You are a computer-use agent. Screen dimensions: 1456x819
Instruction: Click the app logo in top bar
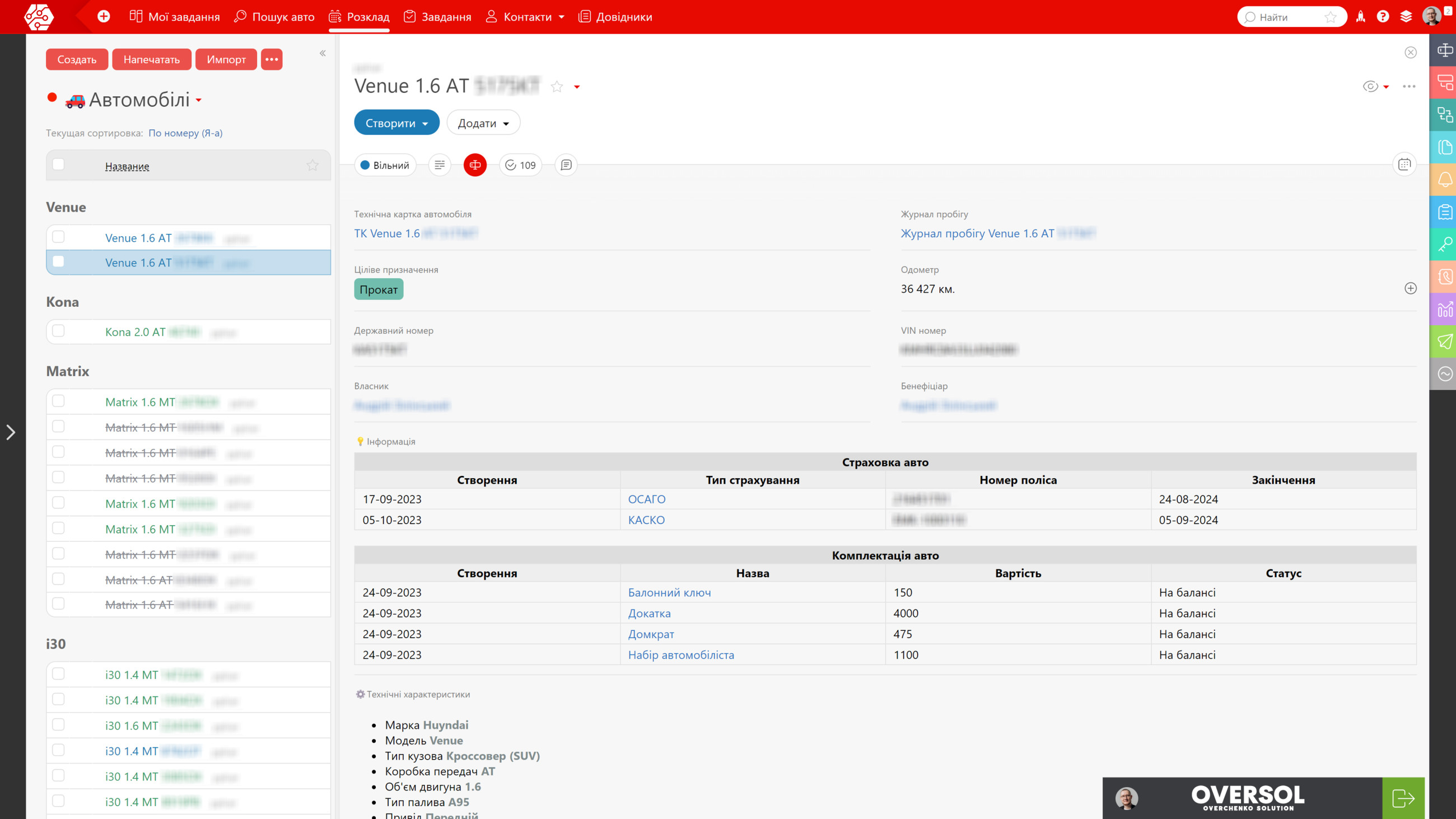(39, 16)
